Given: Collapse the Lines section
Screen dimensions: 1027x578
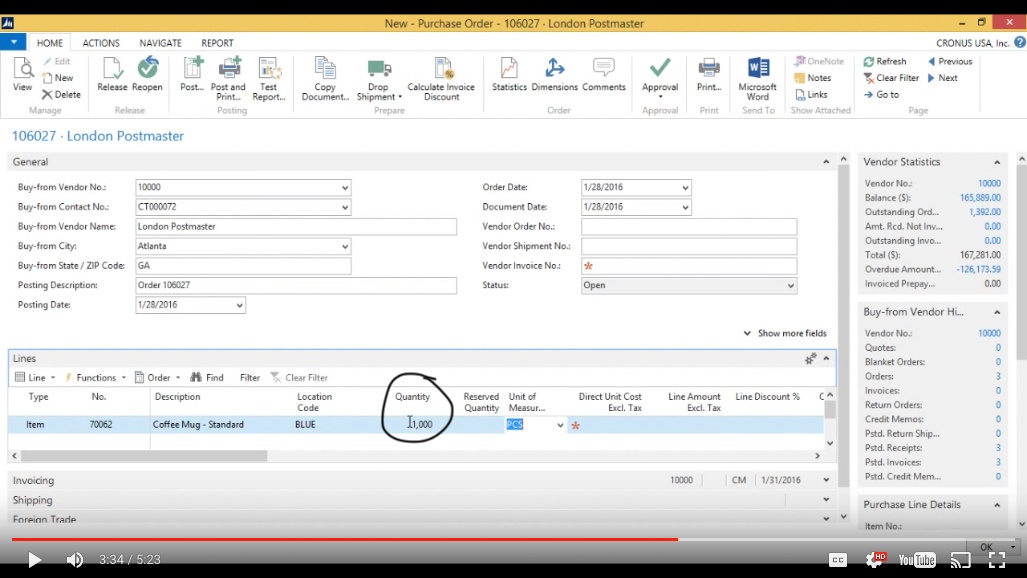Looking at the screenshot, I should 826,358.
